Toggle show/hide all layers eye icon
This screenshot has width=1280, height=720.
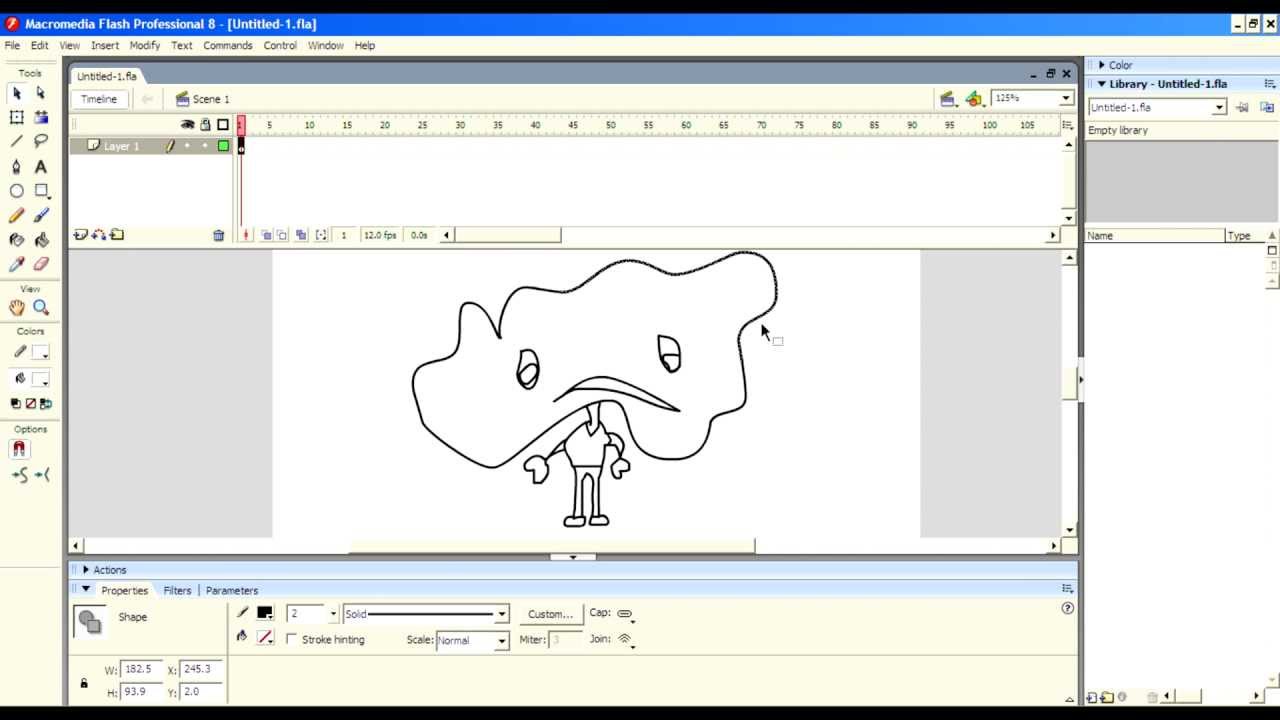[187, 125]
